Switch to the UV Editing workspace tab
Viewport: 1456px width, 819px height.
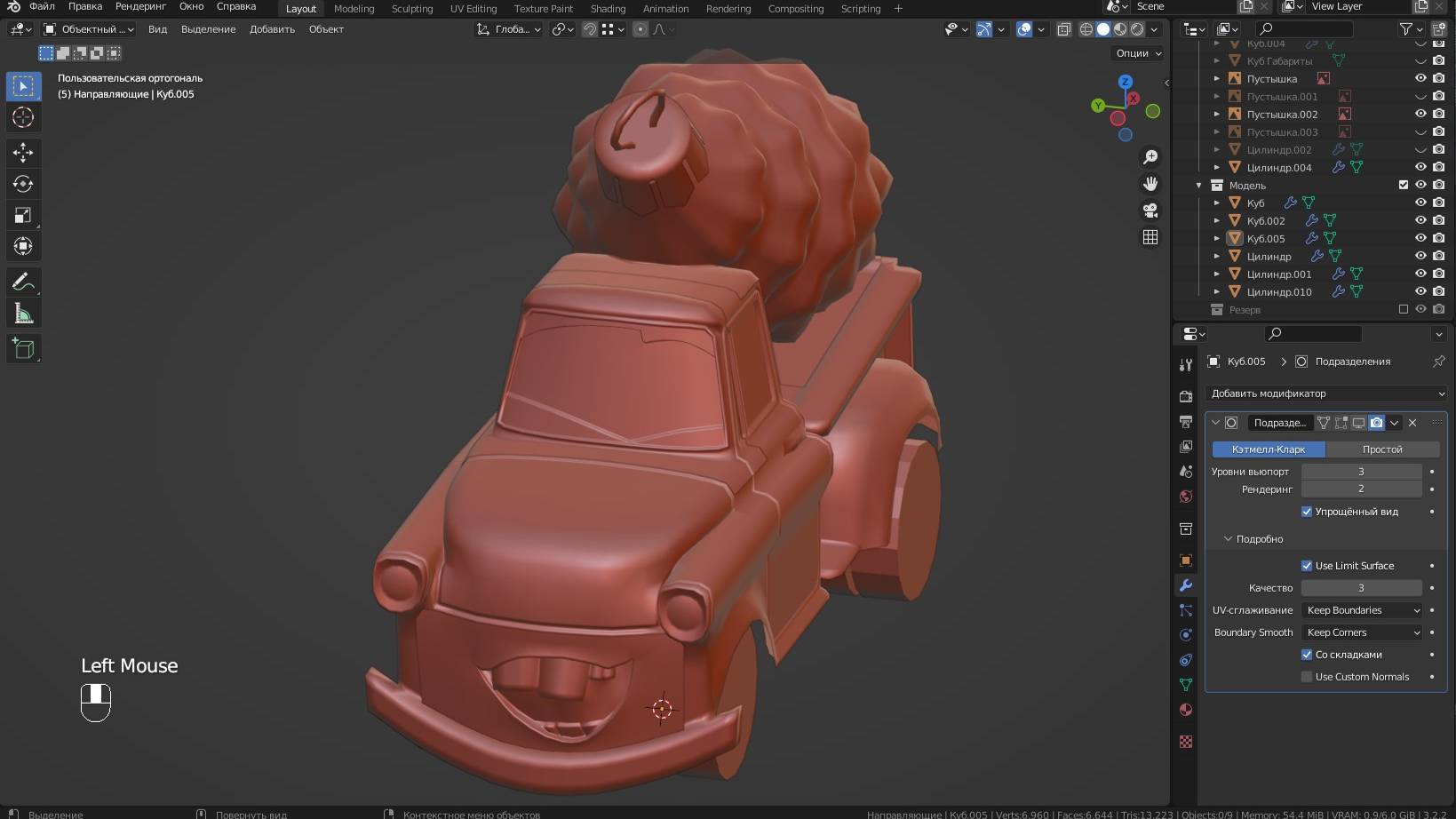[x=473, y=9]
